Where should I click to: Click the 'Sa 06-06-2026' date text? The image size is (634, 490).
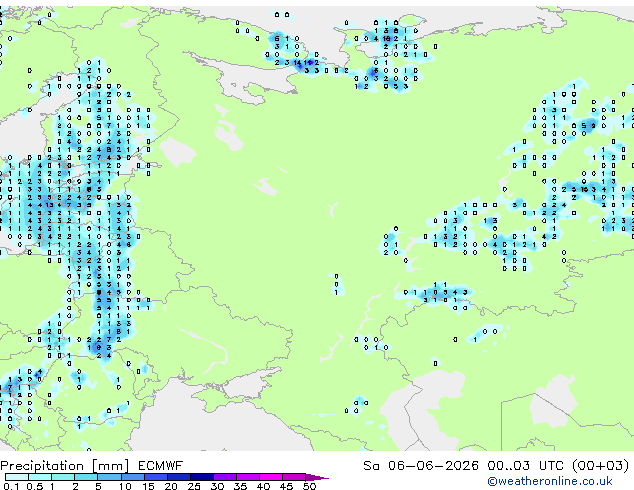coord(421,466)
